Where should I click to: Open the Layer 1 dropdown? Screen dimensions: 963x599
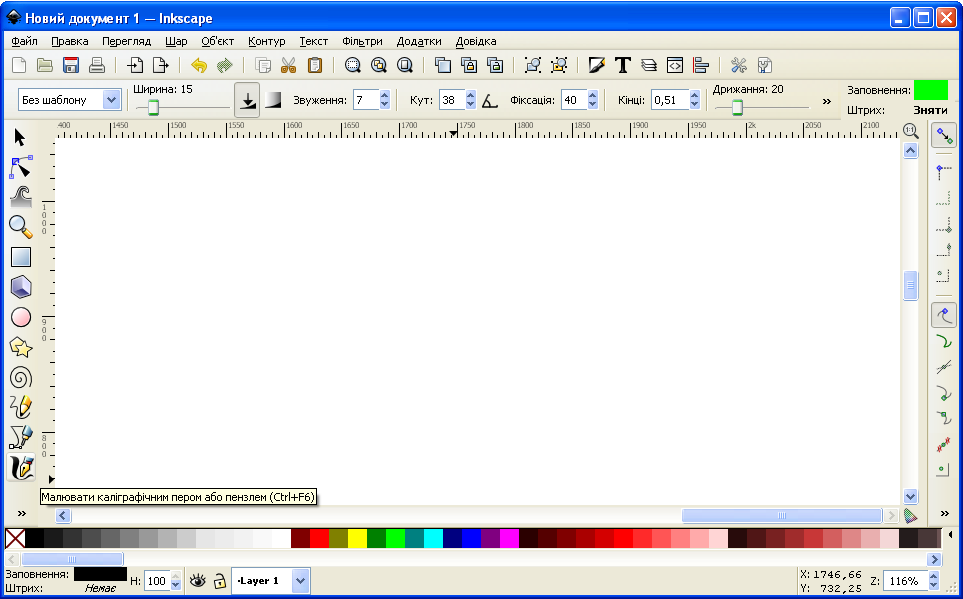(x=301, y=580)
